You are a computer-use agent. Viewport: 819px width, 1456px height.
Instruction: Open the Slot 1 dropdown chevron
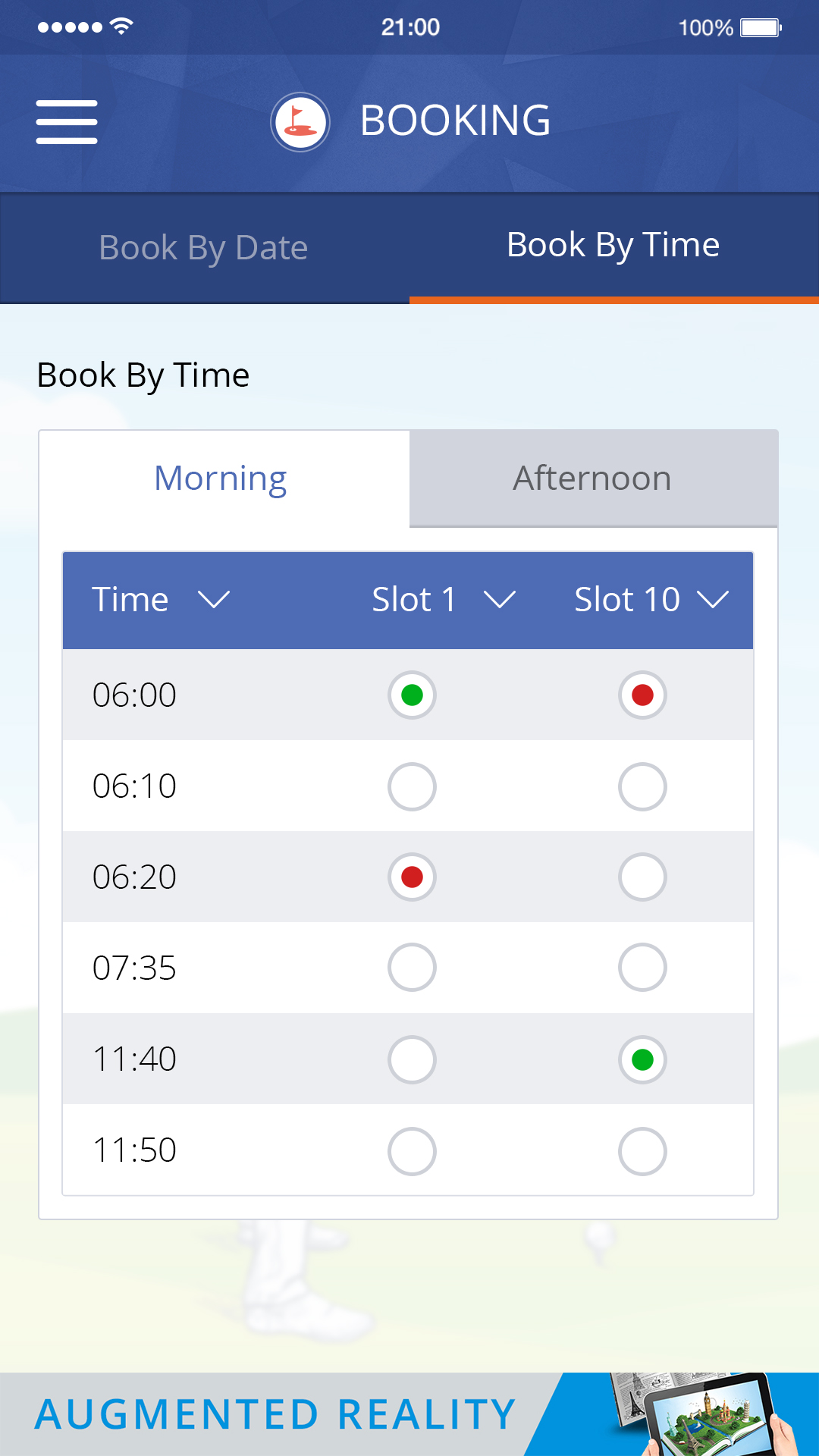pyautogui.click(x=500, y=600)
